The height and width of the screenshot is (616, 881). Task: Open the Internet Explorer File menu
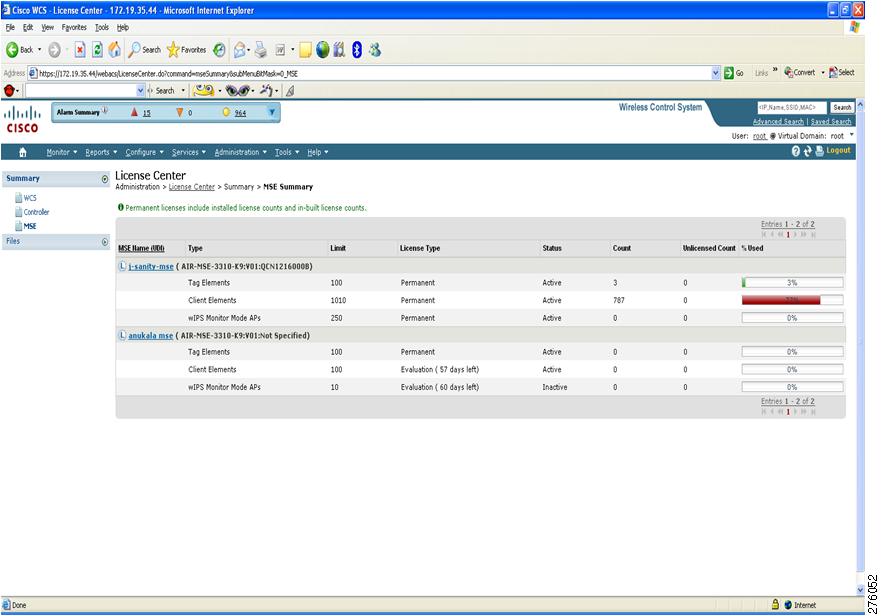pos(10,27)
